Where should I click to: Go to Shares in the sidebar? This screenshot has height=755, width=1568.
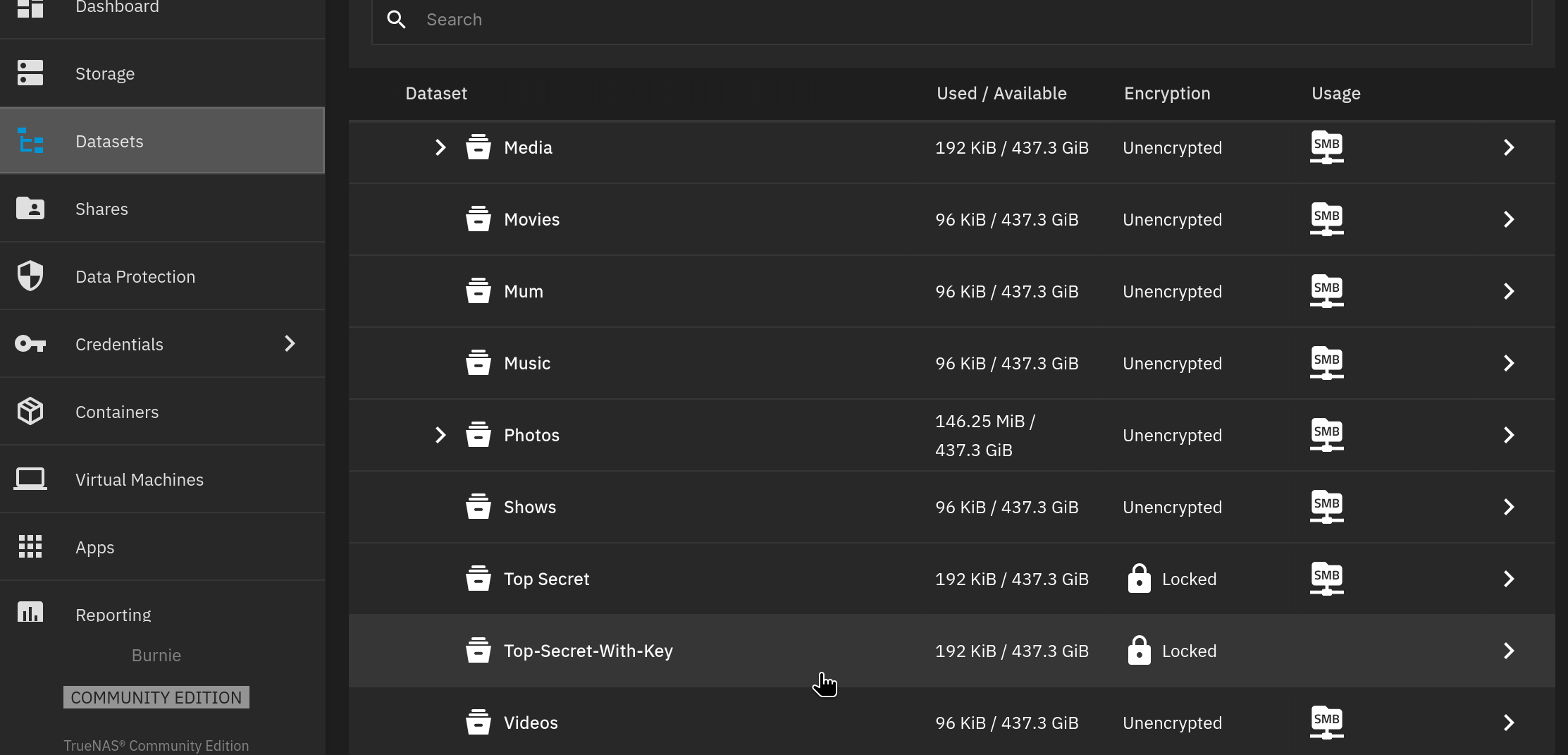click(162, 209)
